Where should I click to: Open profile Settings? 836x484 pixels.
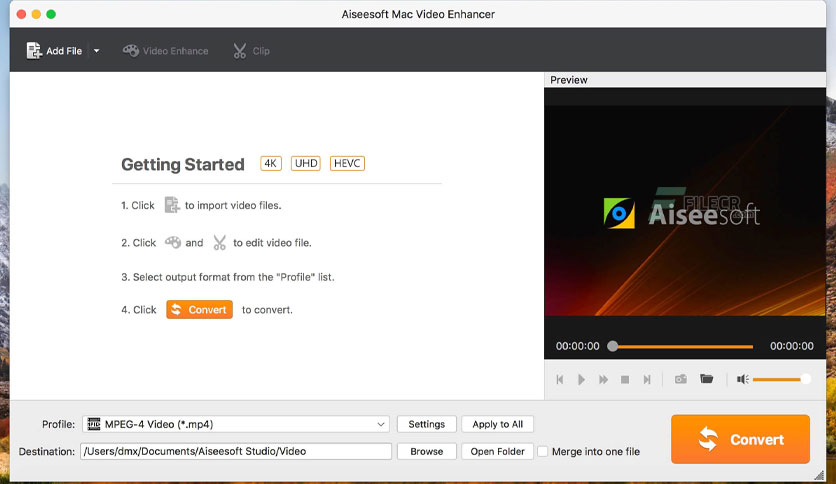click(x=427, y=424)
